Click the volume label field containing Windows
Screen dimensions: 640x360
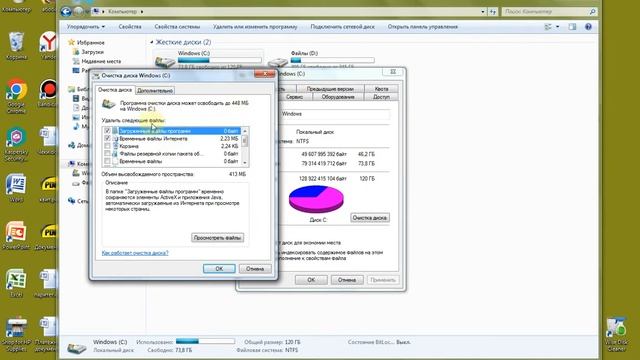click(335, 114)
